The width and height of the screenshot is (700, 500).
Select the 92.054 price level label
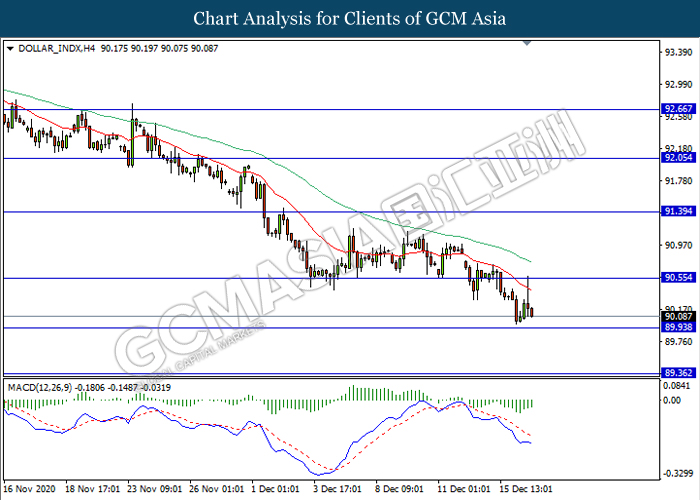pyautogui.click(x=679, y=158)
